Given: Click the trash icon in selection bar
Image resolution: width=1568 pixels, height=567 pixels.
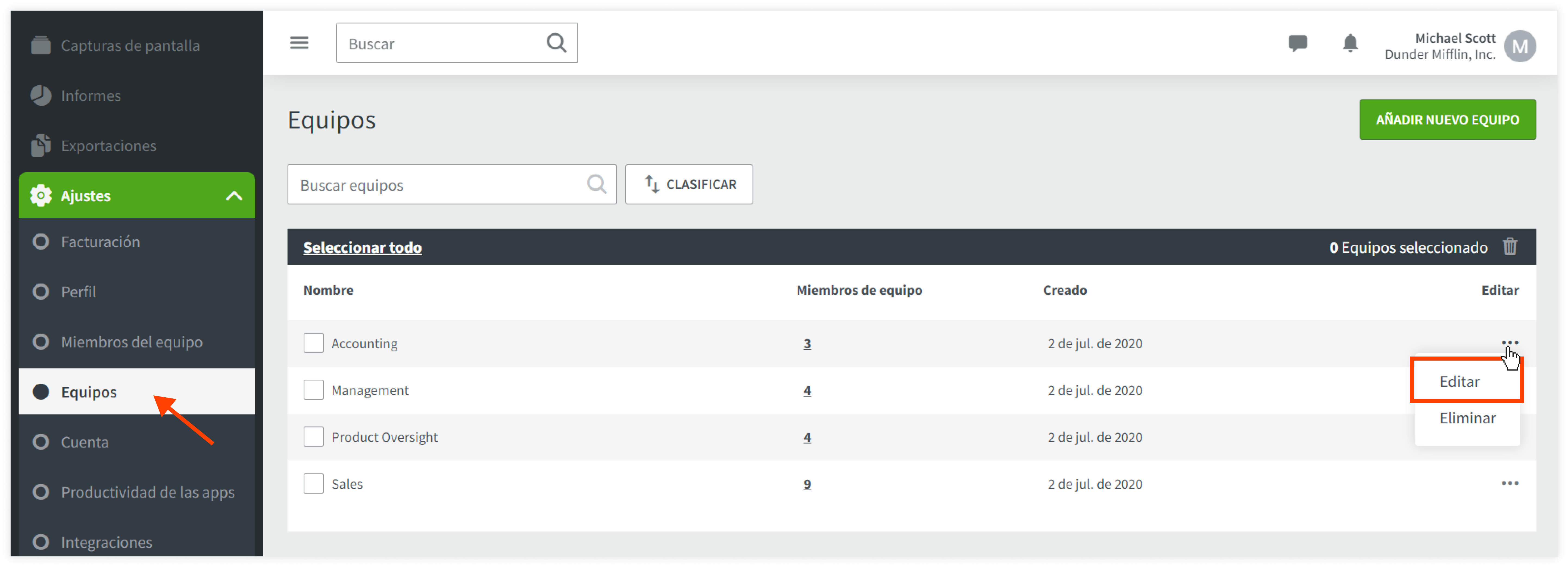Looking at the screenshot, I should click(x=1510, y=247).
